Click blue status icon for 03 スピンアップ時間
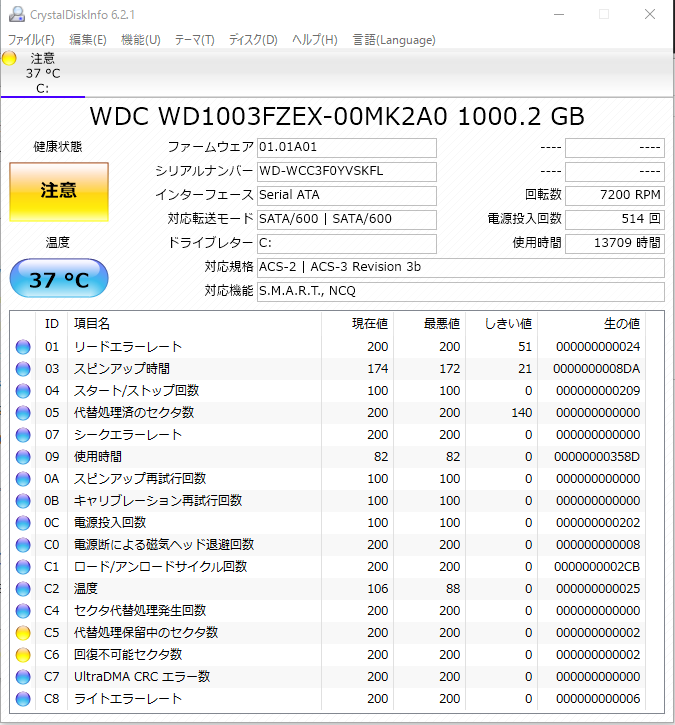 tap(23, 369)
